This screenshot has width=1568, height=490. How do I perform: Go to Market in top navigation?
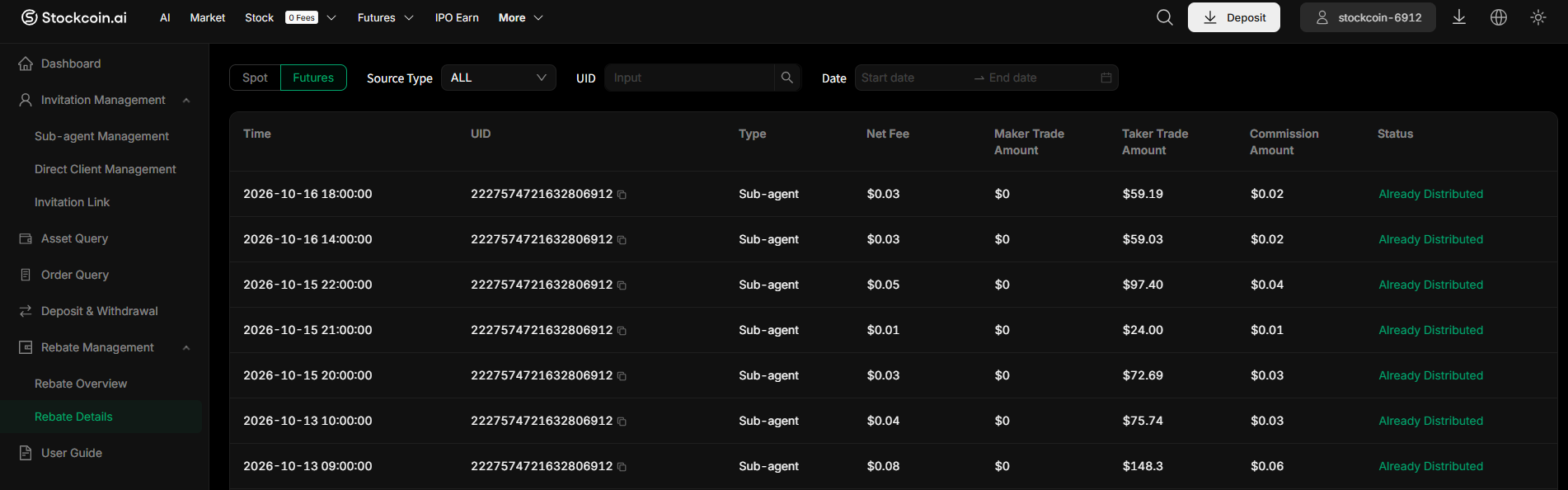(208, 17)
